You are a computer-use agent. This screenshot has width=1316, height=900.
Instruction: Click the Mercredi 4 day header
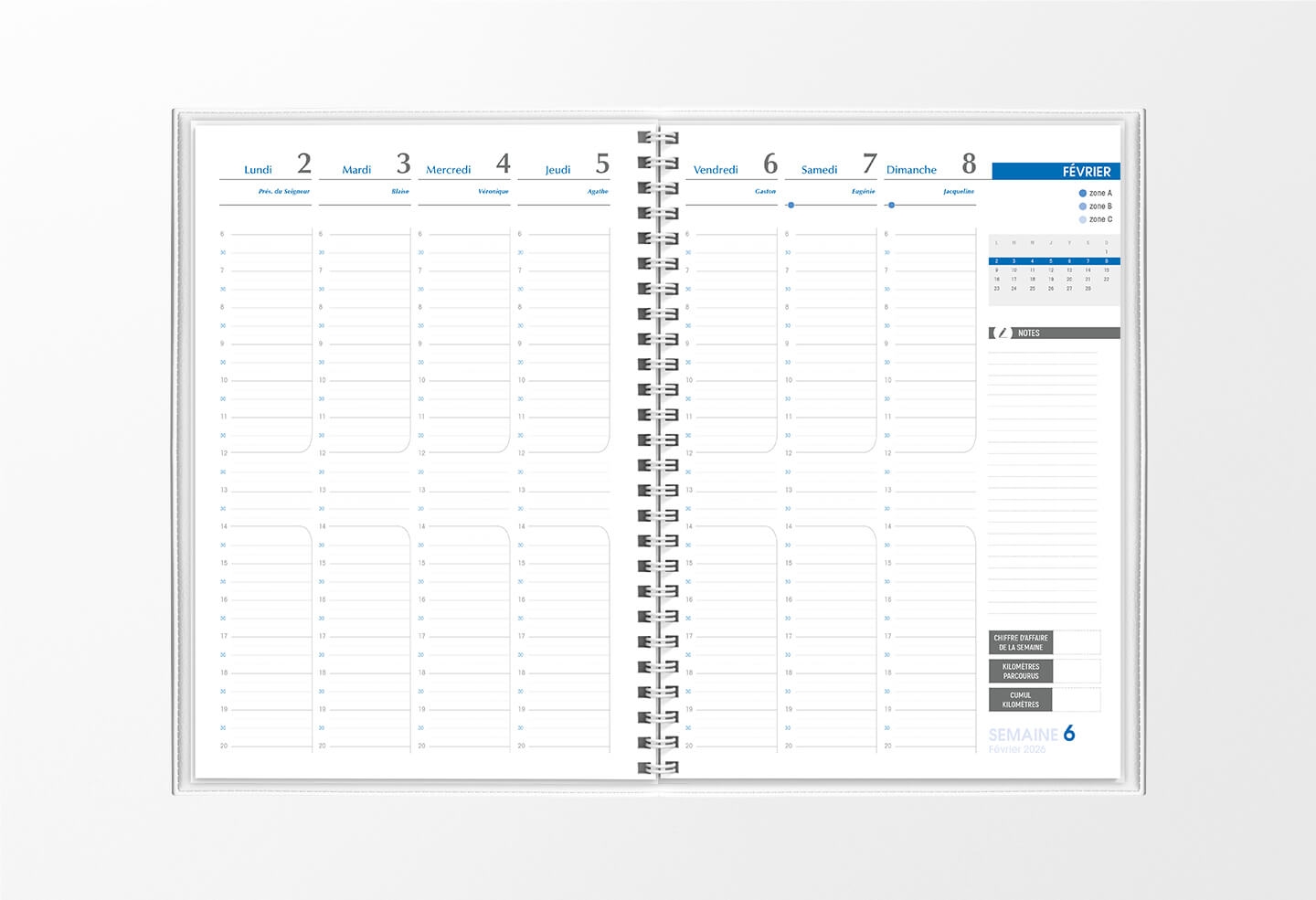(x=465, y=166)
